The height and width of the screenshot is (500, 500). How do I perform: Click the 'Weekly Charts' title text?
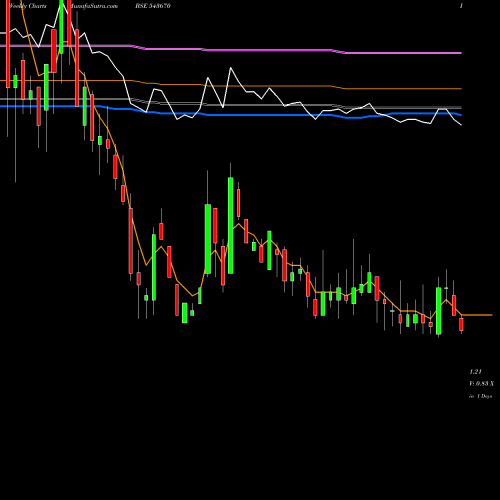pyautogui.click(x=28, y=6)
